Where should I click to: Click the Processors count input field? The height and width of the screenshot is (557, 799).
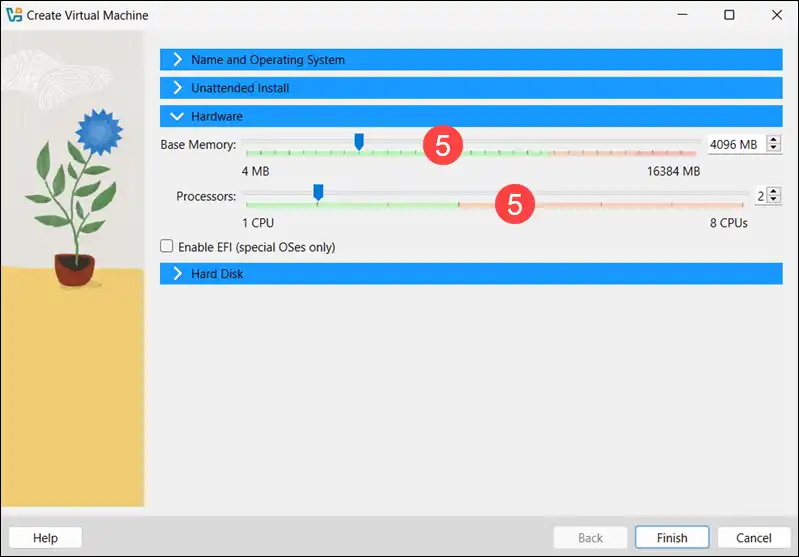click(x=761, y=196)
